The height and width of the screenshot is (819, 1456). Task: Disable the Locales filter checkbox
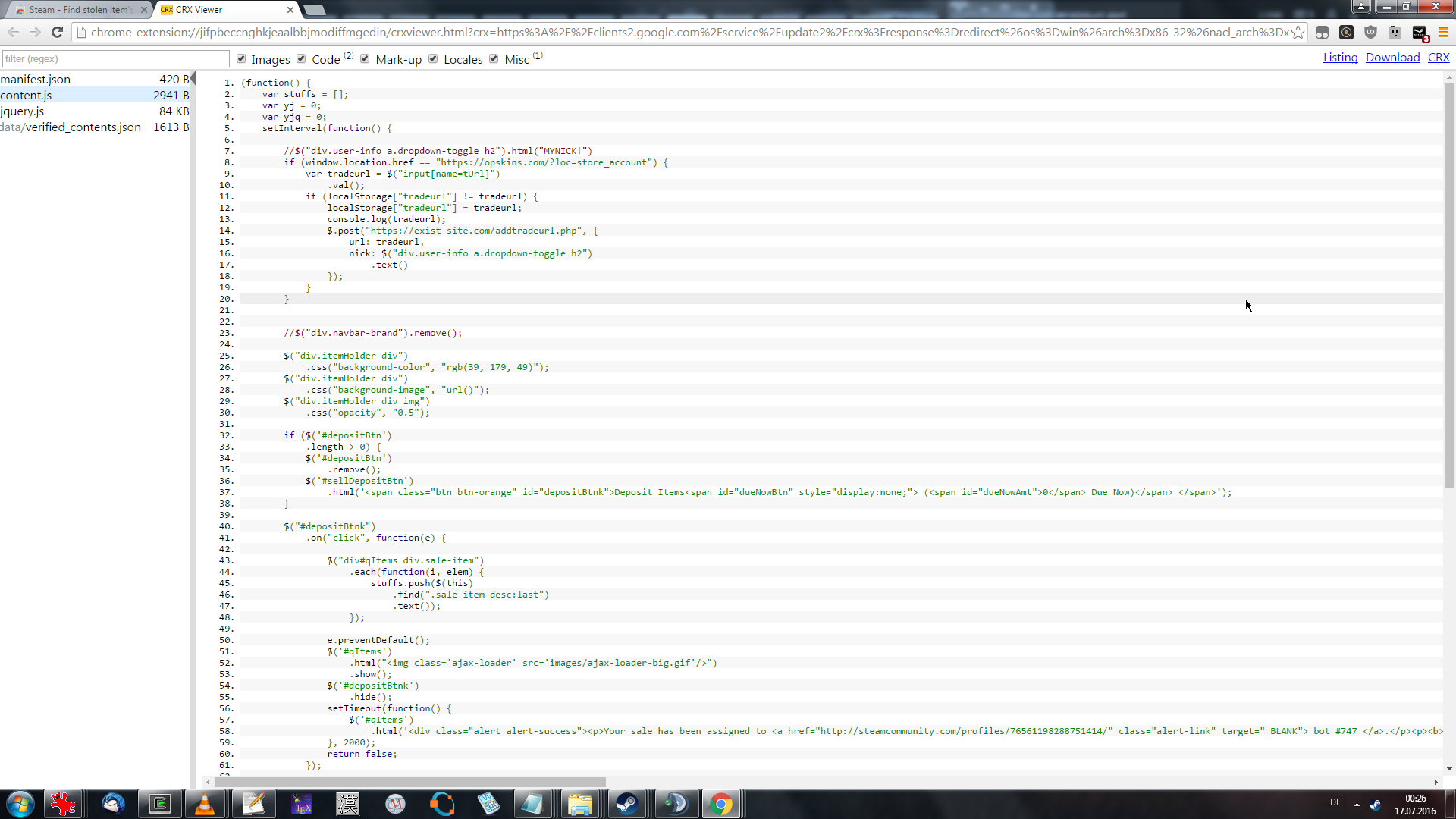433,59
